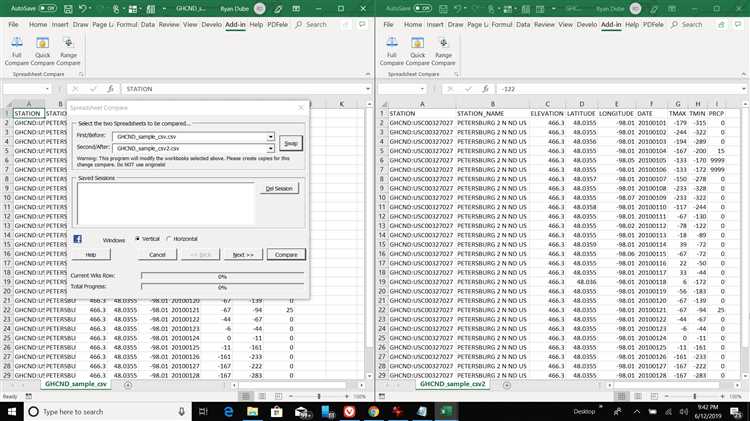The height and width of the screenshot is (421, 750).
Task: Open Microsoft Edge from the taskbar
Action: click(x=229, y=411)
